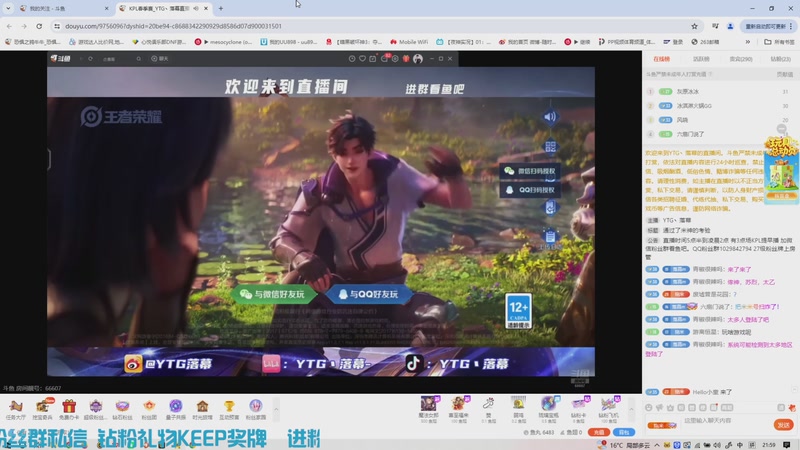The height and width of the screenshot is (450, 800).
Task: Open a new browser tab
Action: tap(221, 8)
